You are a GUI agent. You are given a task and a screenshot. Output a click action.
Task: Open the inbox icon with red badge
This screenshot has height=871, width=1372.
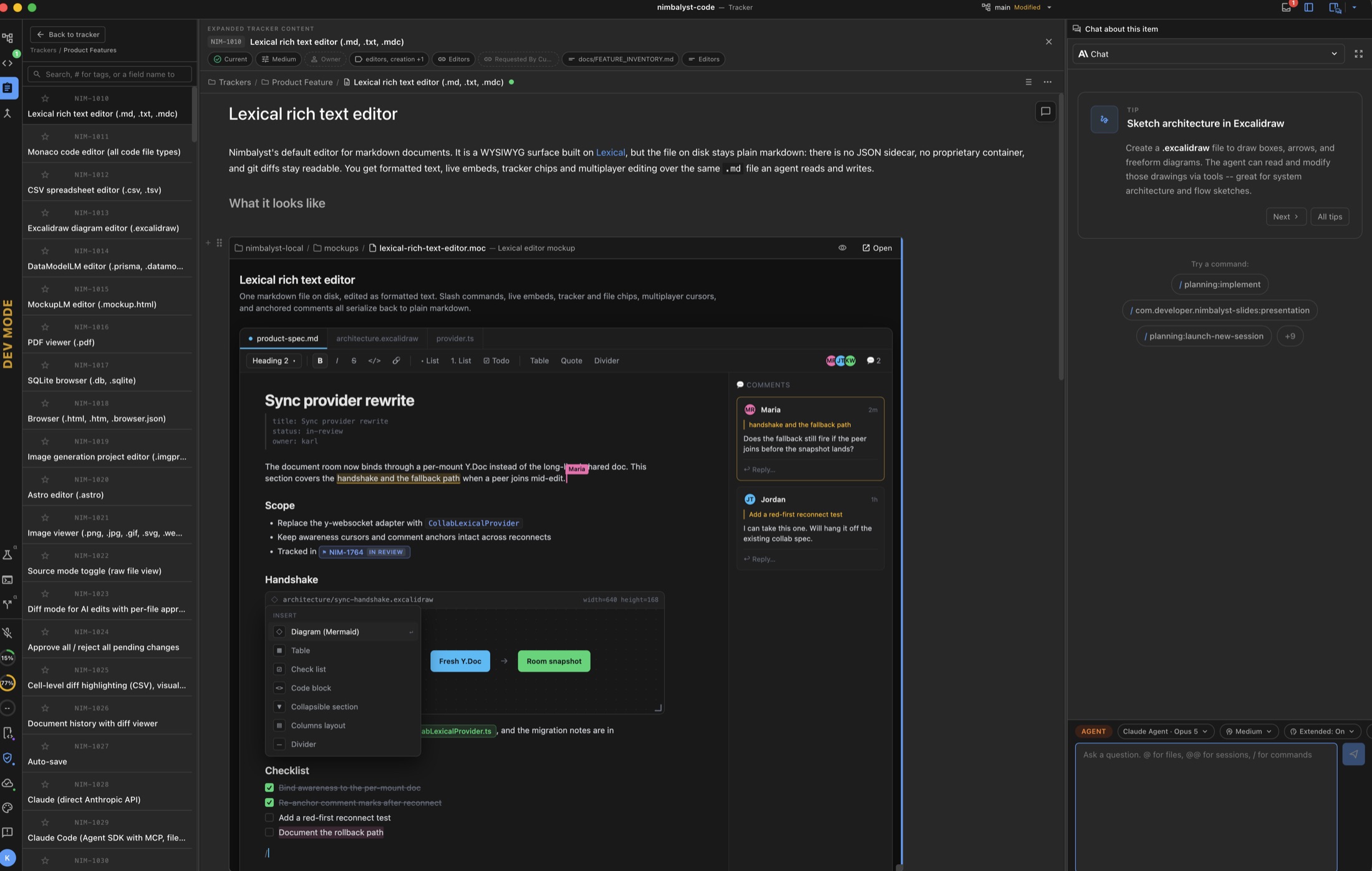(1286, 7)
